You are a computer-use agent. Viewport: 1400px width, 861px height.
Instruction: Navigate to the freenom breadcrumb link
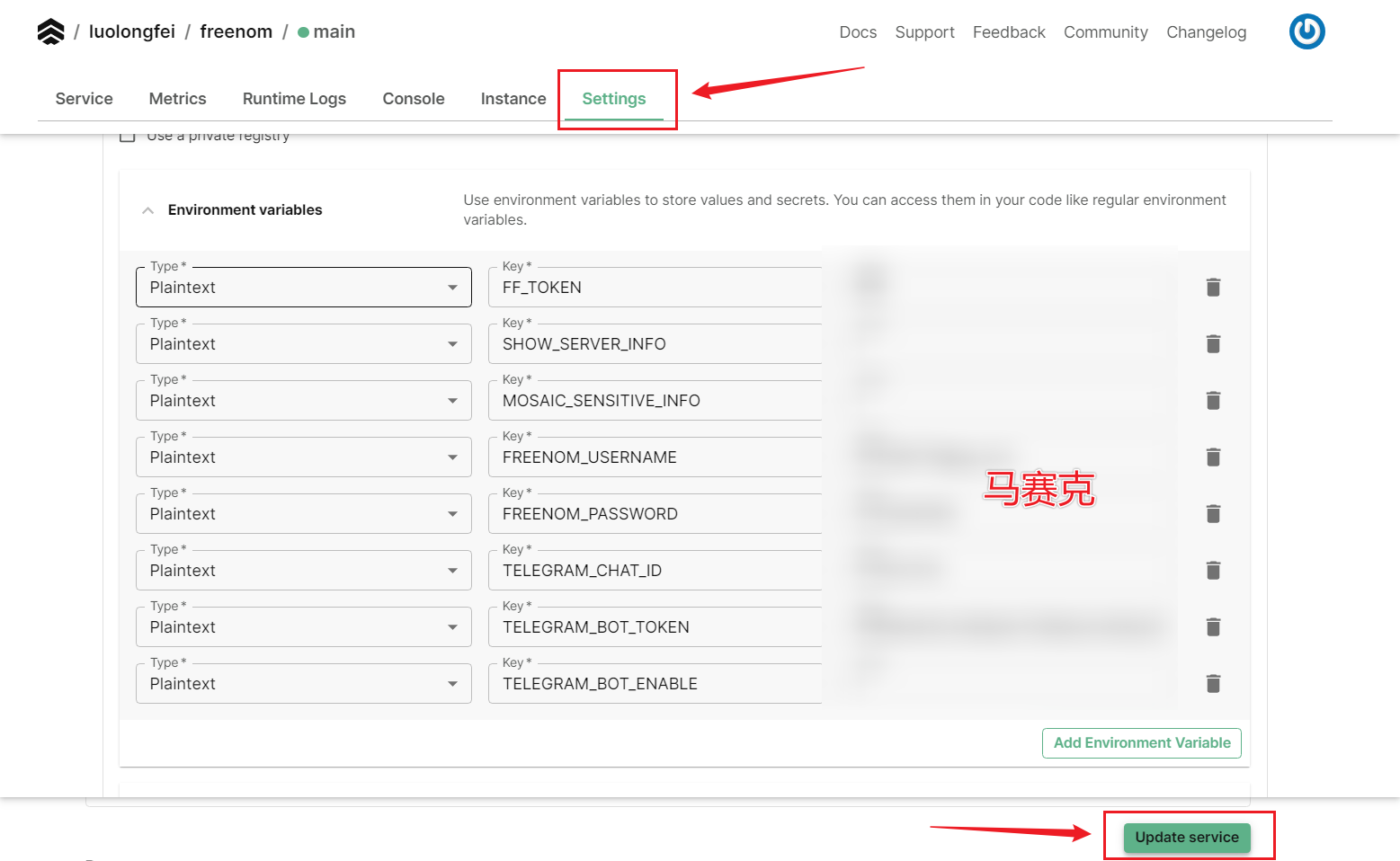point(236,31)
